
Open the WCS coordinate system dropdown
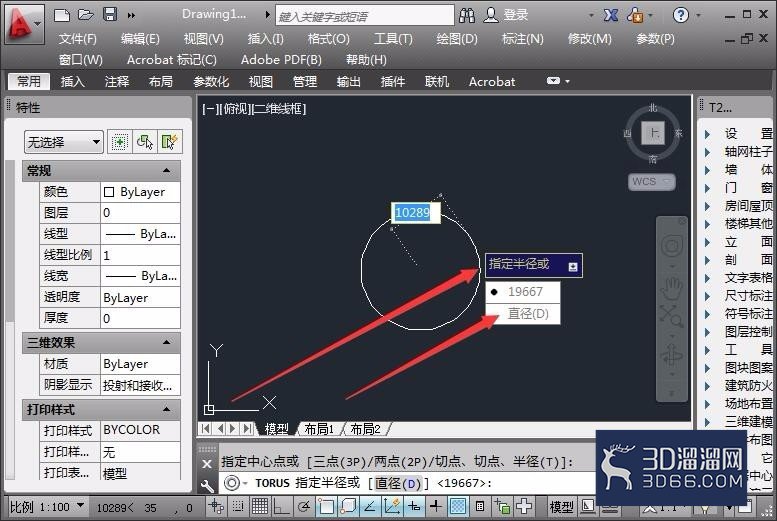tap(652, 181)
